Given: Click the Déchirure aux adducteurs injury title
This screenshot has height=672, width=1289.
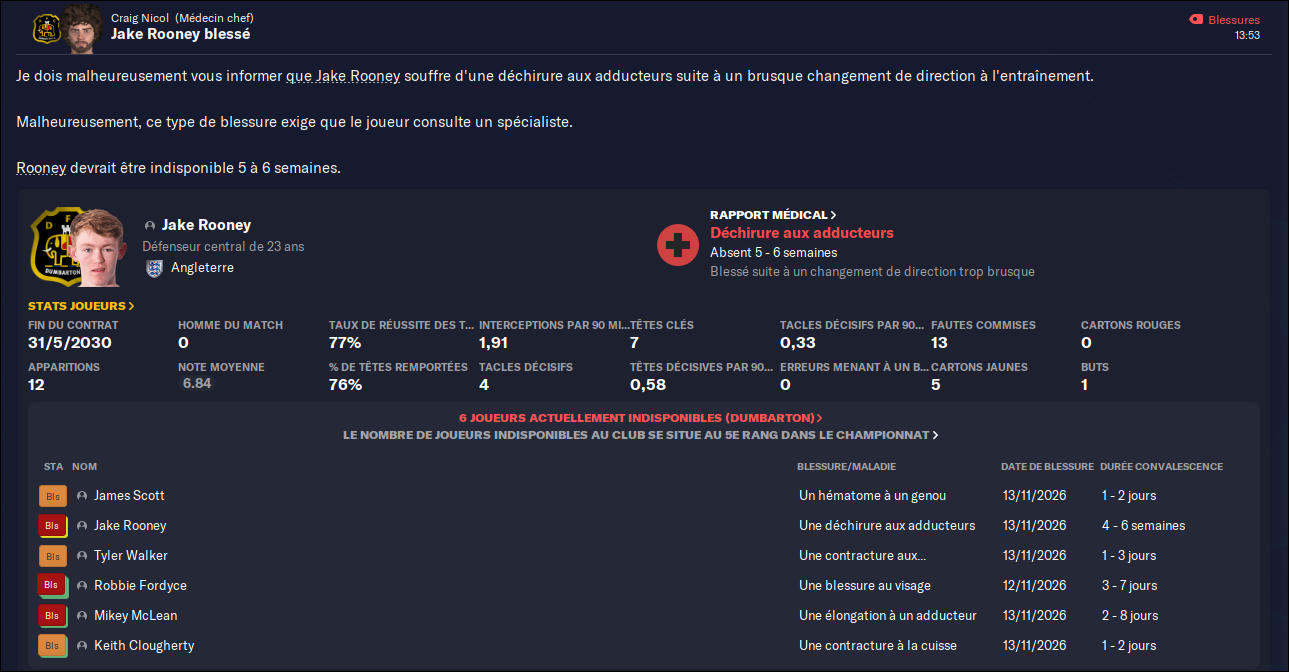Looking at the screenshot, I should pos(802,233).
